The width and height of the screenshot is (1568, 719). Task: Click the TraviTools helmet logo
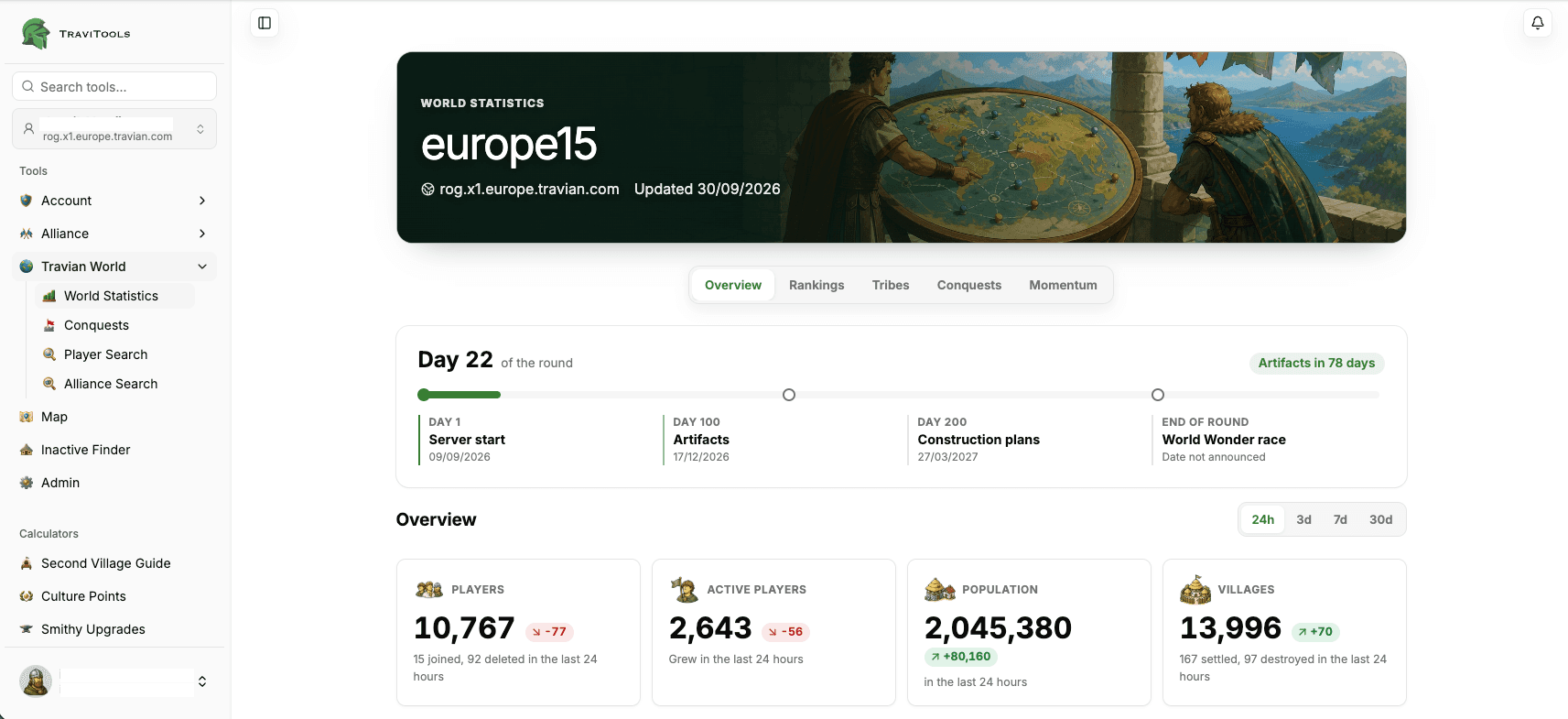click(x=36, y=34)
